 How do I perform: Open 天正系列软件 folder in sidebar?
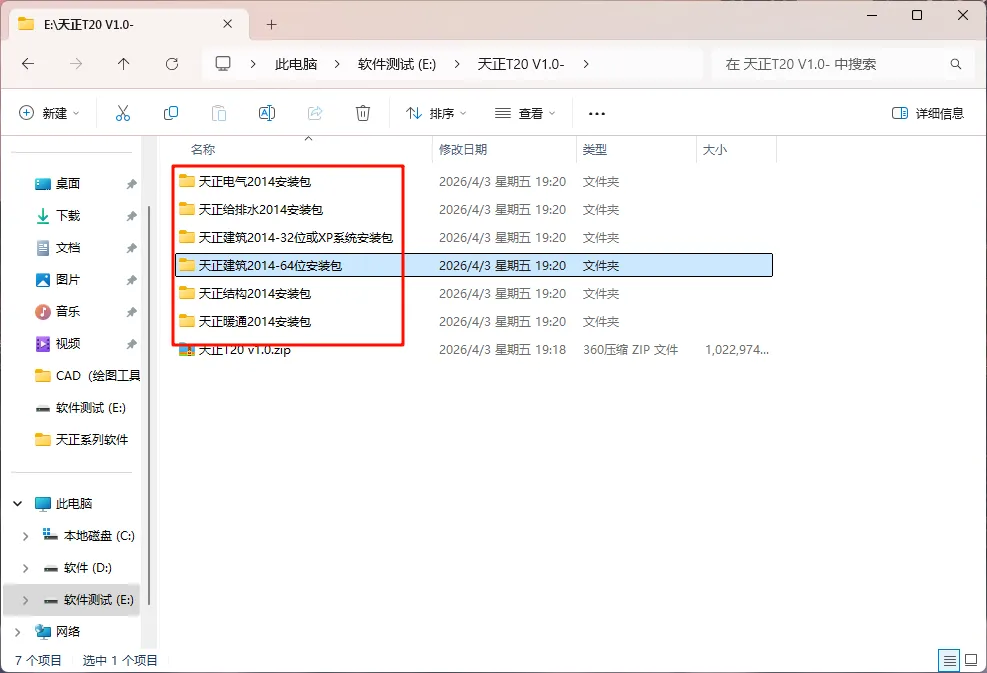[82, 439]
